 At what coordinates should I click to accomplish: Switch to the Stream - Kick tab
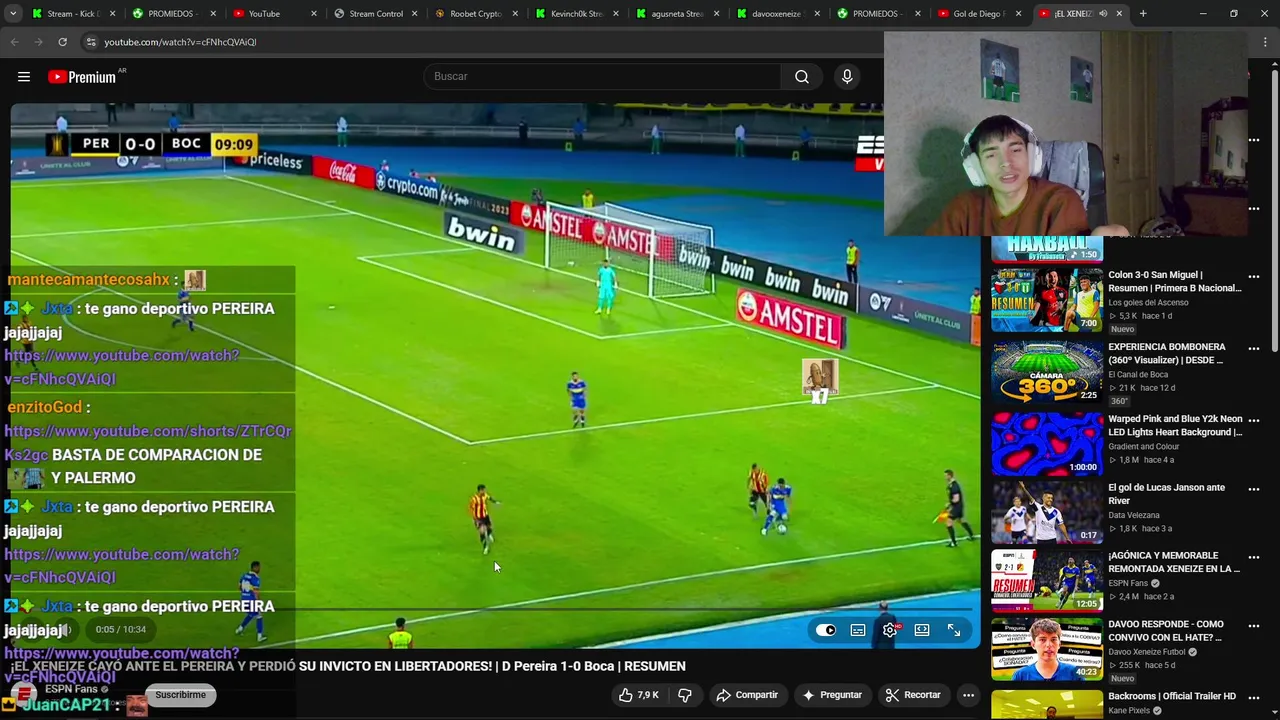pyautogui.click(x=72, y=14)
